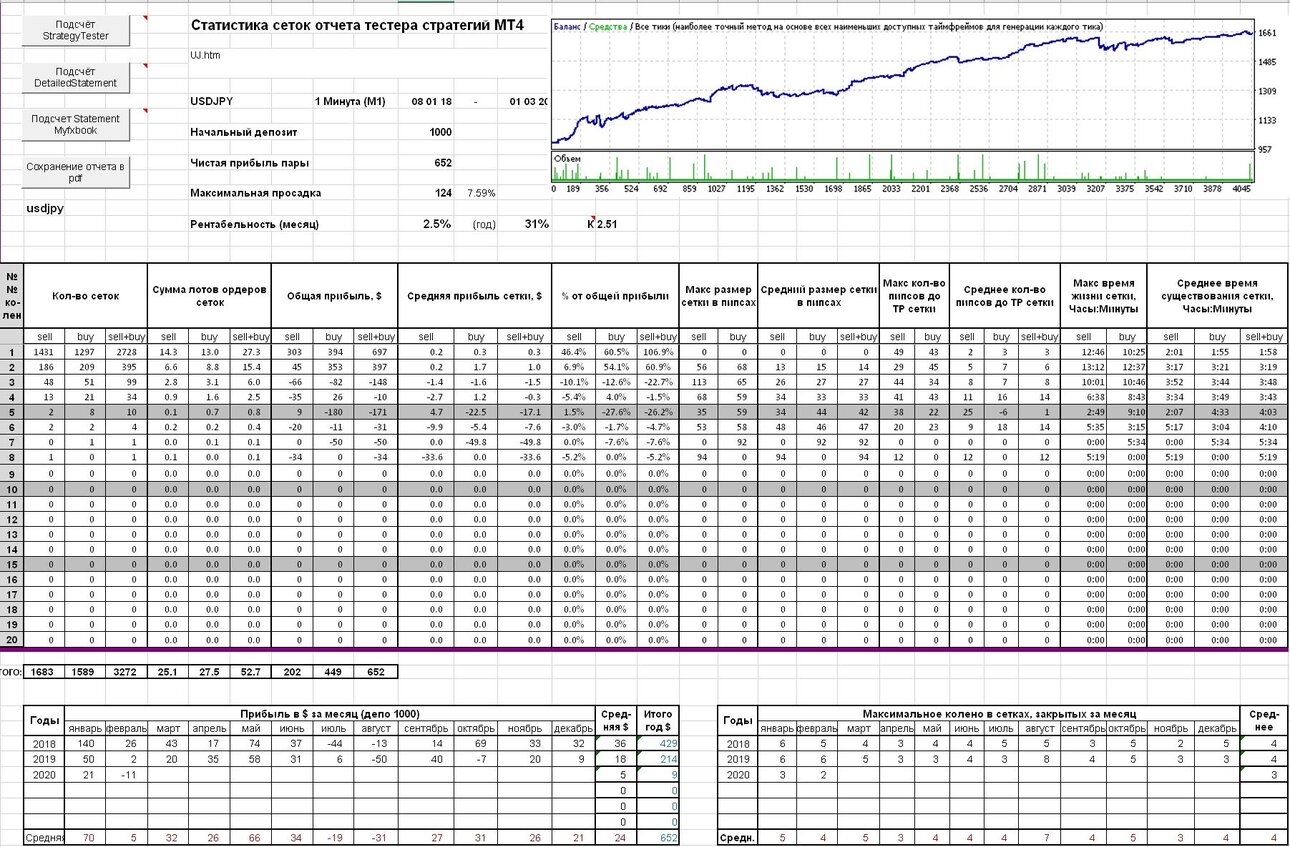The image size is (1290, 847).
Task: Run the Подсчёт DetailedStatement button
Action: pyautogui.click(x=78, y=77)
